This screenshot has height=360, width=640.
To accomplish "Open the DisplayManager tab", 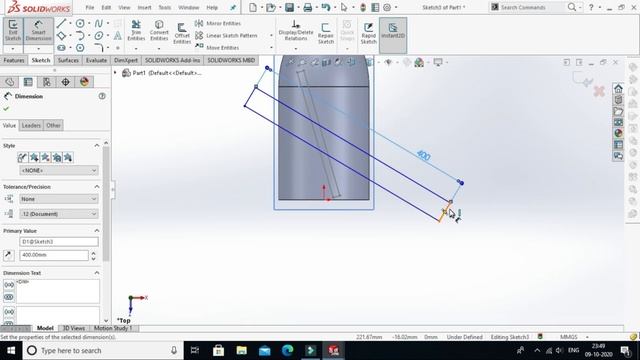I will click(x=84, y=82).
